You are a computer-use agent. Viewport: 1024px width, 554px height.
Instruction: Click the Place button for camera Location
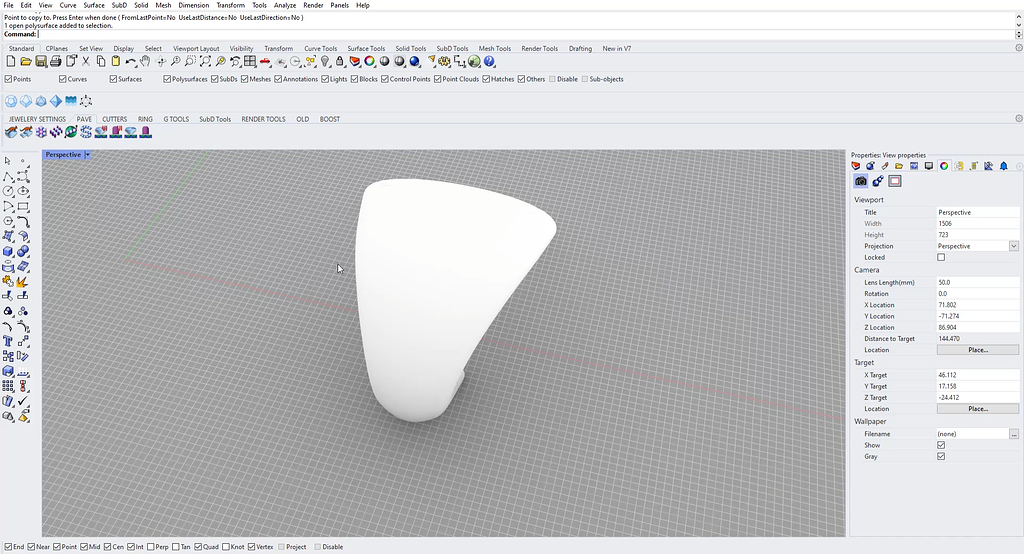tap(977, 350)
